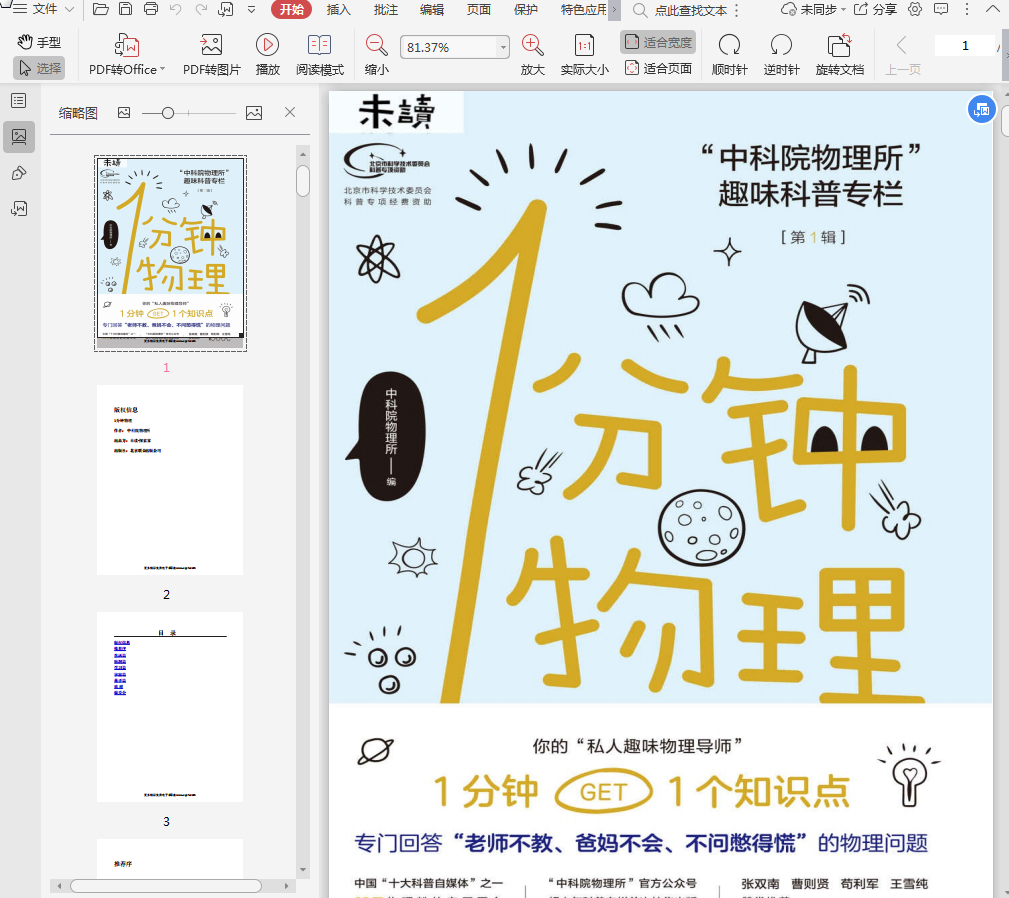Select page 3 table of contents thumbnail
Viewport: 1009px width, 898px height.
click(x=170, y=707)
